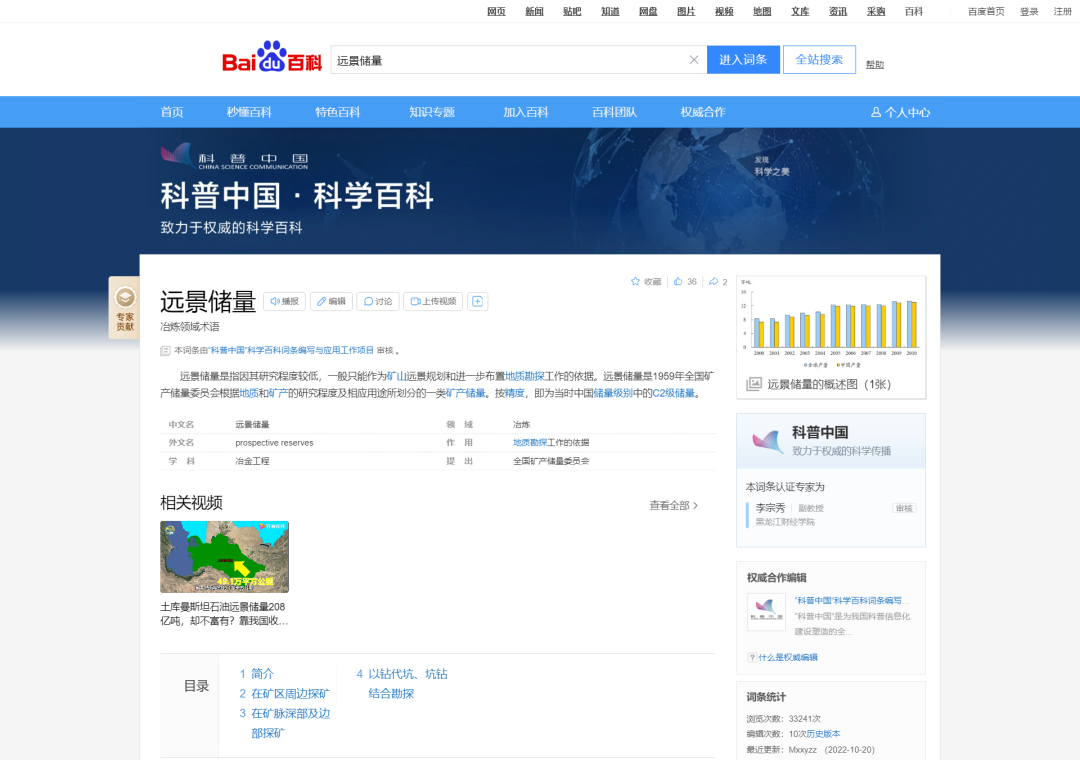Open 采购 in top navigation
Viewport: 1080px width, 760px height.
point(875,11)
